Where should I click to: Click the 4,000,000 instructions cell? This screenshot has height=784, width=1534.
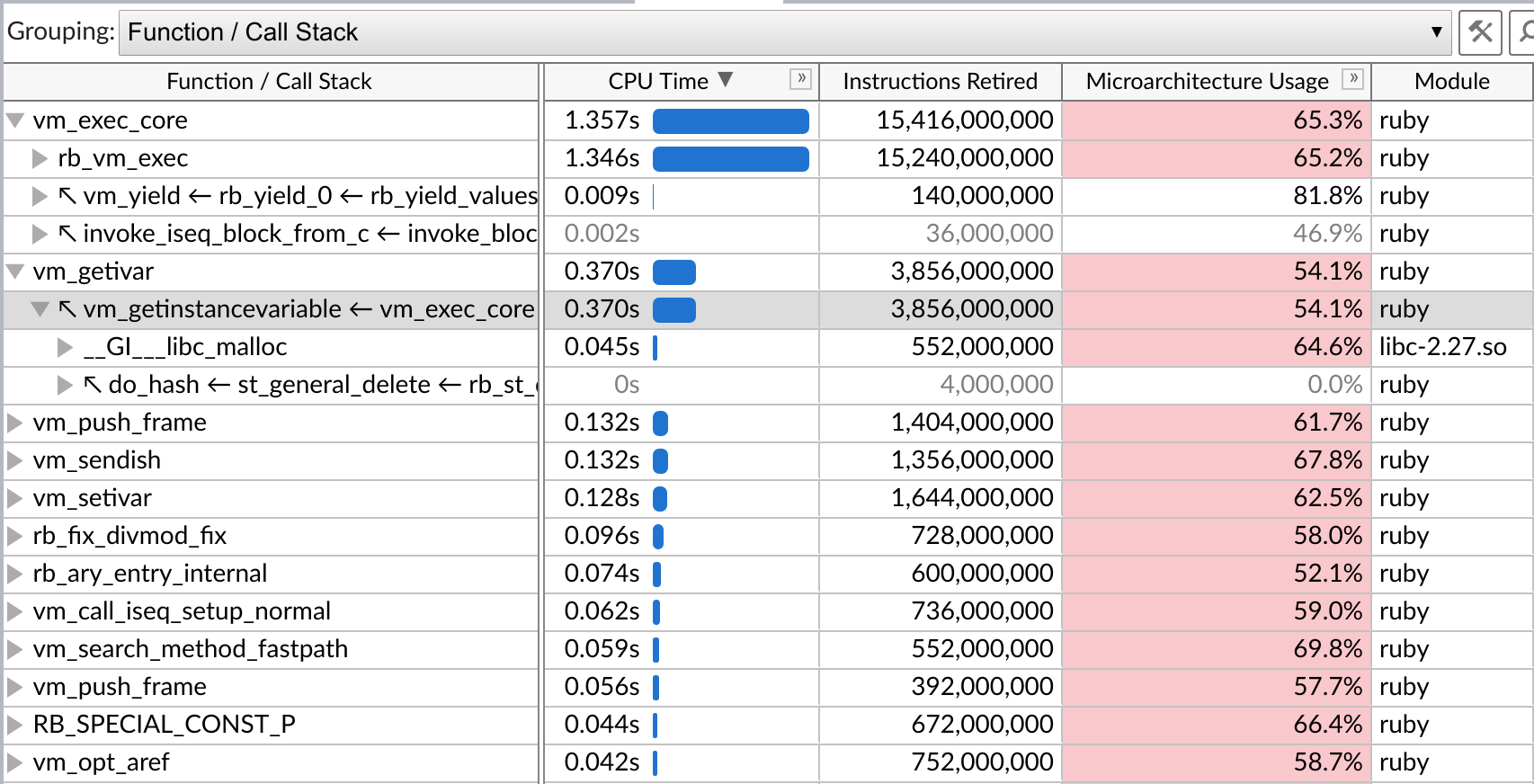pos(941,385)
